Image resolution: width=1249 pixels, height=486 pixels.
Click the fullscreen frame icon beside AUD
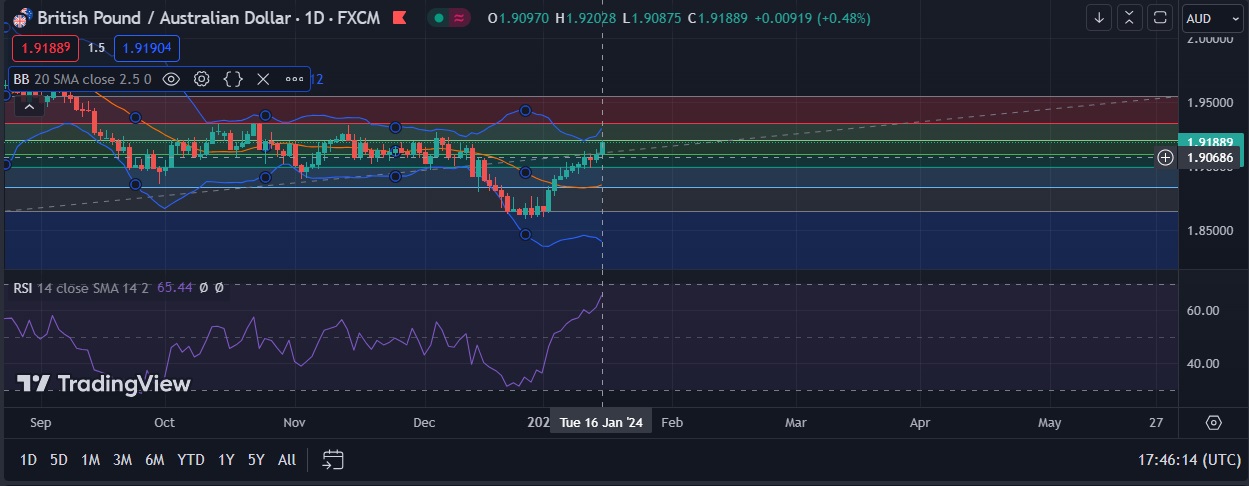pyautogui.click(x=1160, y=18)
